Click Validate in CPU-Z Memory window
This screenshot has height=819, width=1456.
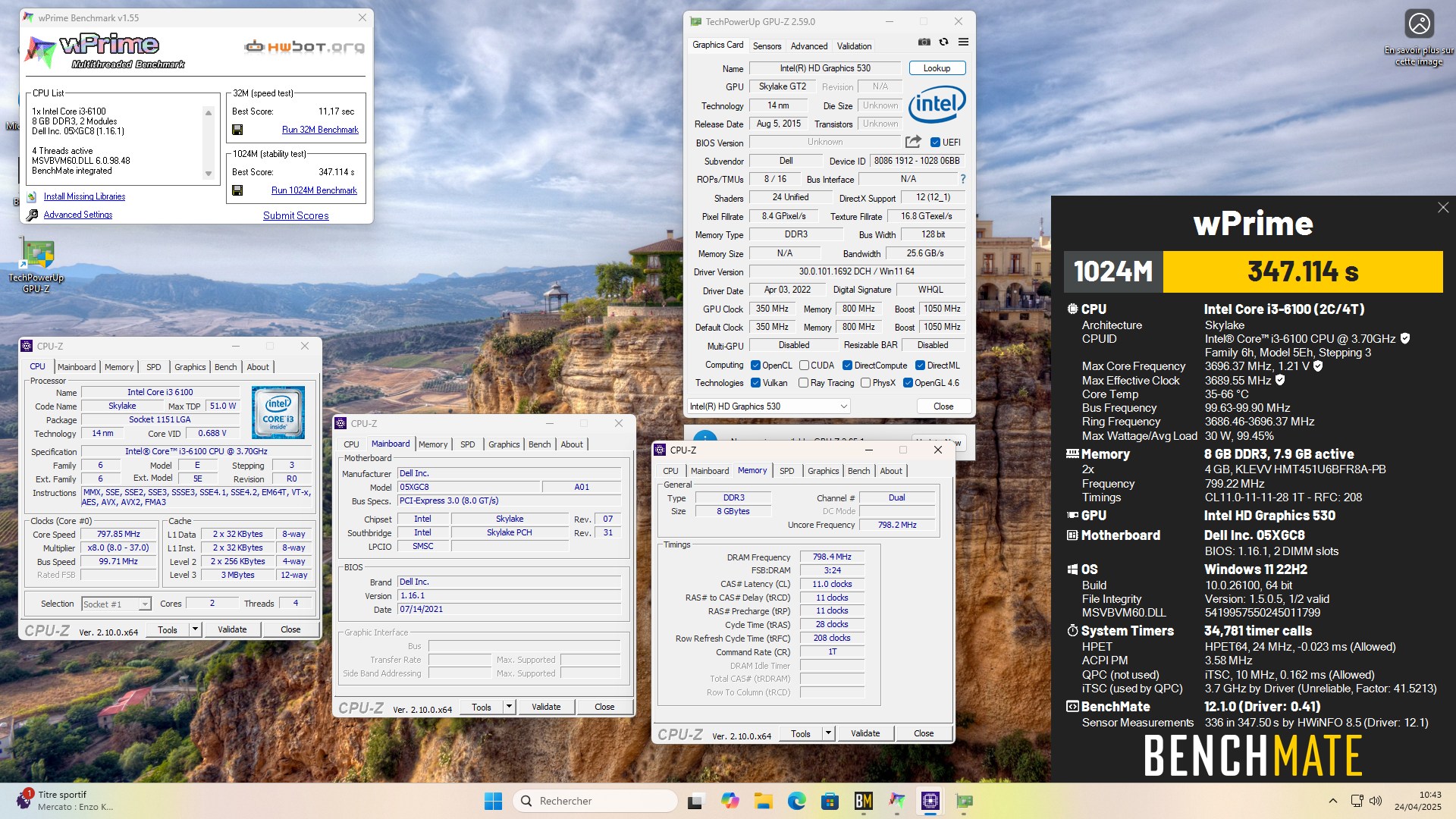tap(865, 733)
